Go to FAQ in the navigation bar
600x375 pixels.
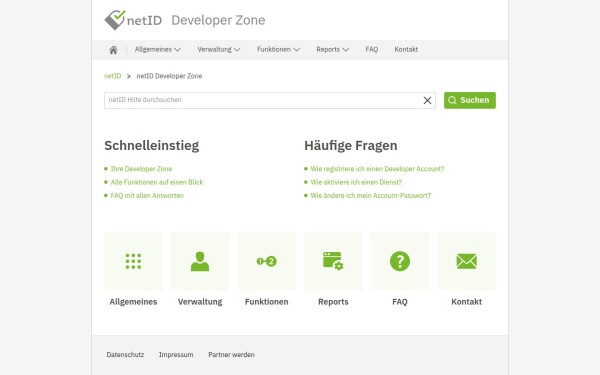pyautogui.click(x=372, y=49)
